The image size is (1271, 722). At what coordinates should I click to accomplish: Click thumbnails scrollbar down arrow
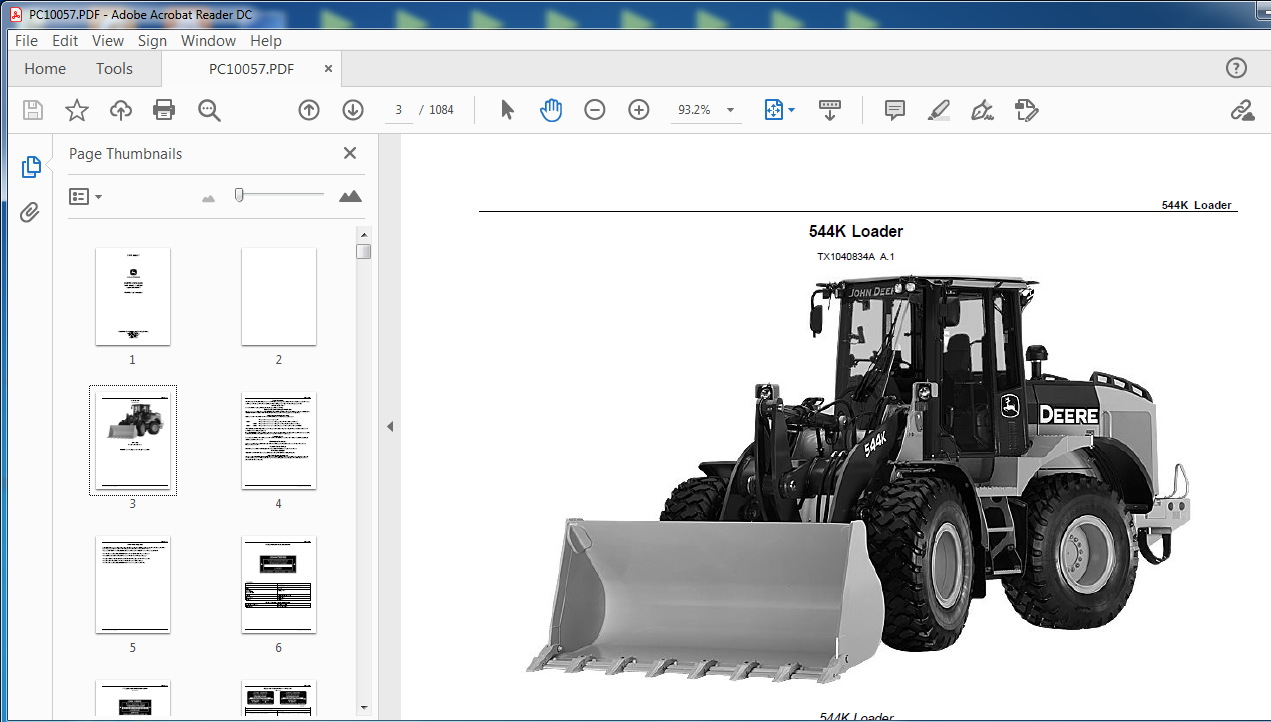(364, 707)
